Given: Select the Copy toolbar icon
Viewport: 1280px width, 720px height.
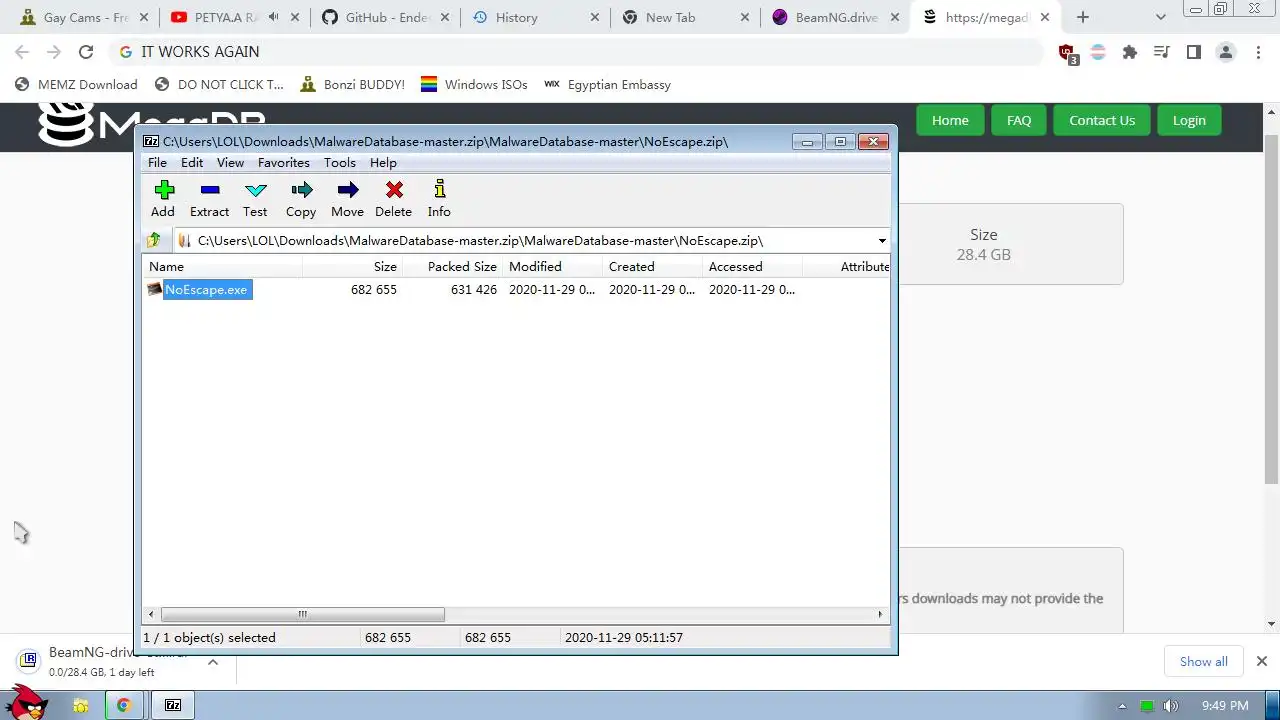Looking at the screenshot, I should 301,190.
